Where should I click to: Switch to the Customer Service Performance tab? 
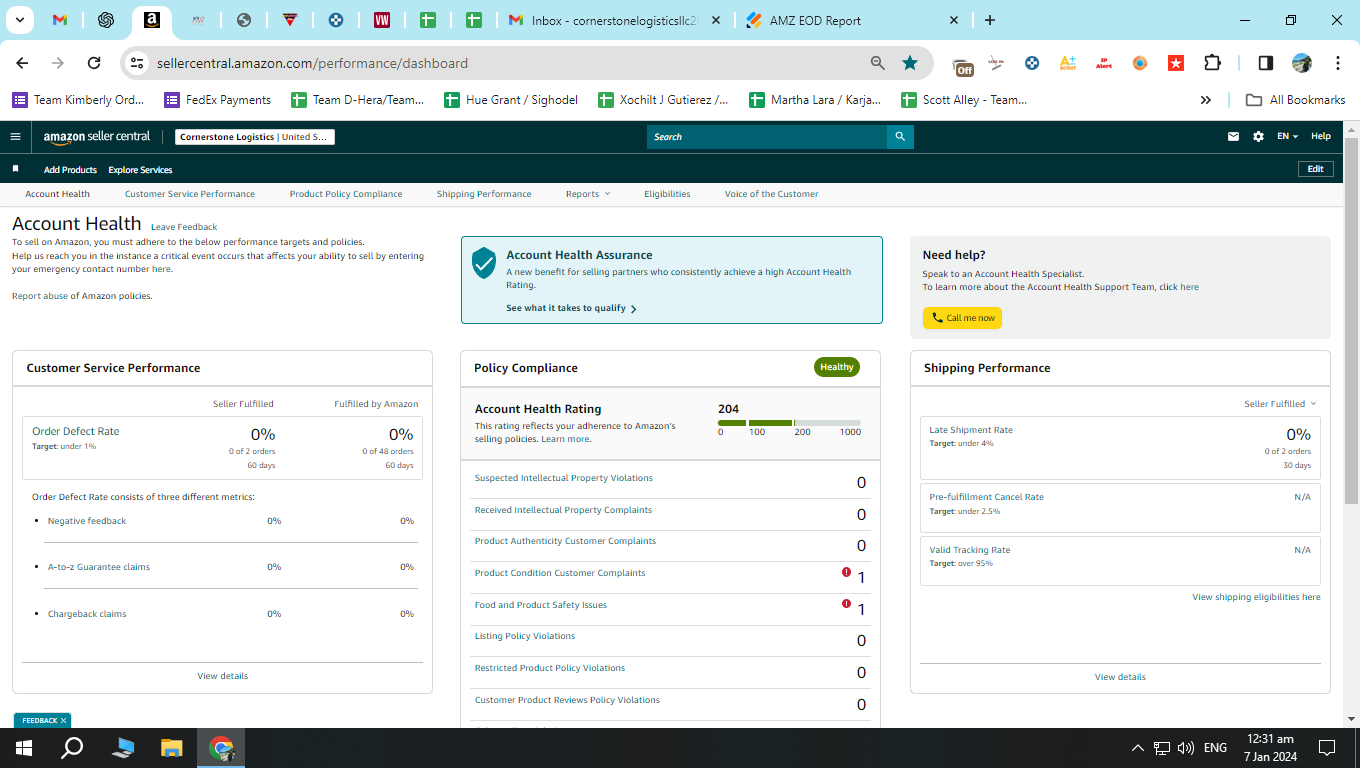pyautogui.click(x=190, y=194)
